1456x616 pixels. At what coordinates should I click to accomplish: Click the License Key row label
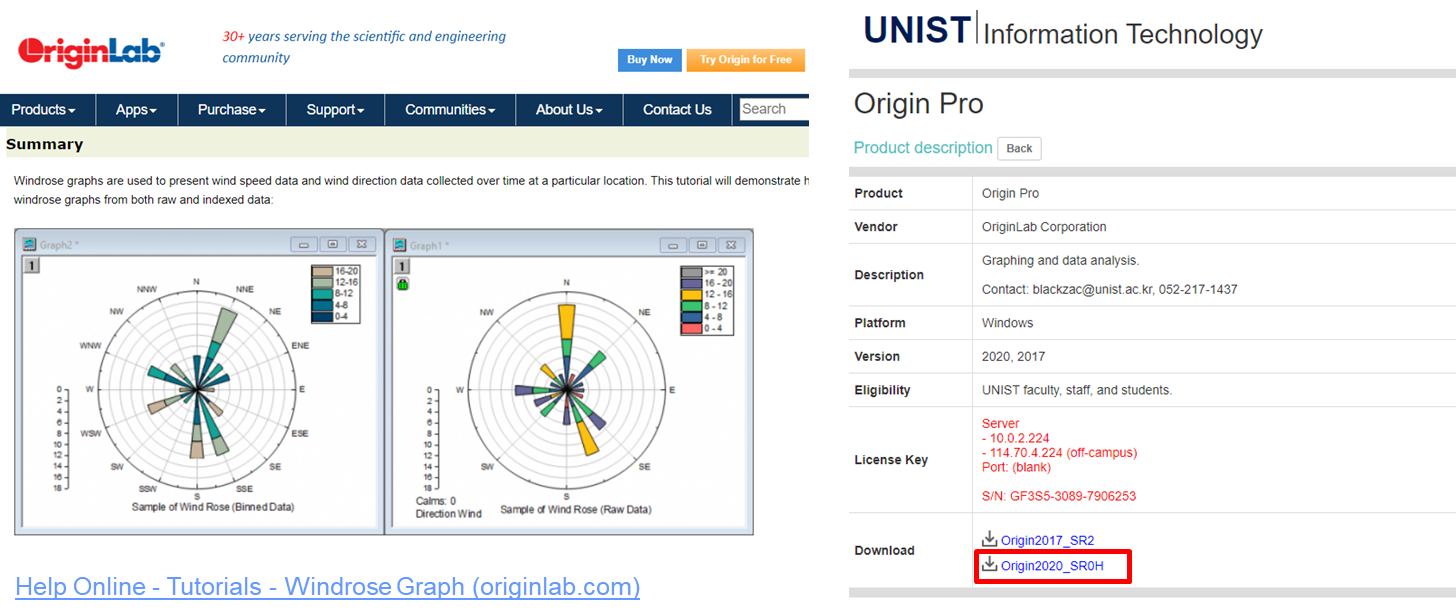coord(891,460)
